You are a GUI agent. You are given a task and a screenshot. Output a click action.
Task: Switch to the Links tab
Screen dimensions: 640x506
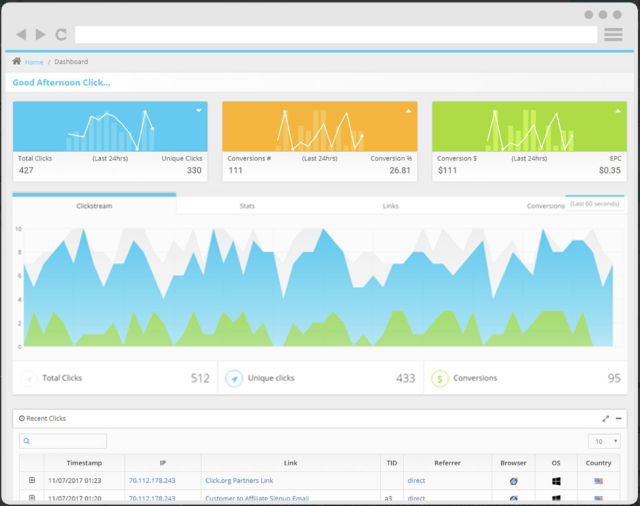pyautogui.click(x=390, y=206)
